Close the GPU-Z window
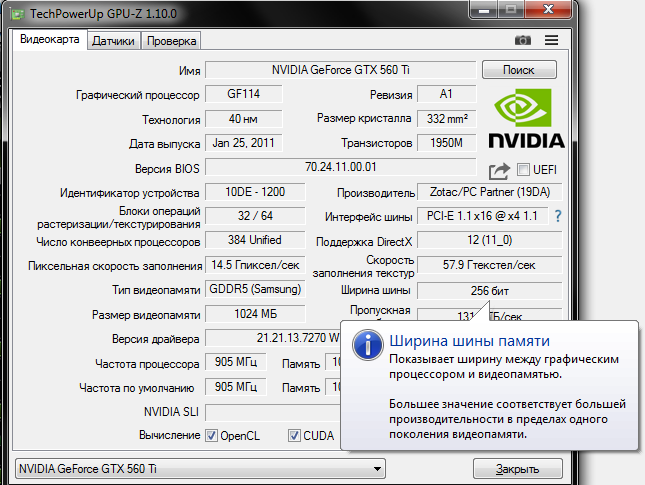Screen dimensions: 645x485 pos(548,9)
